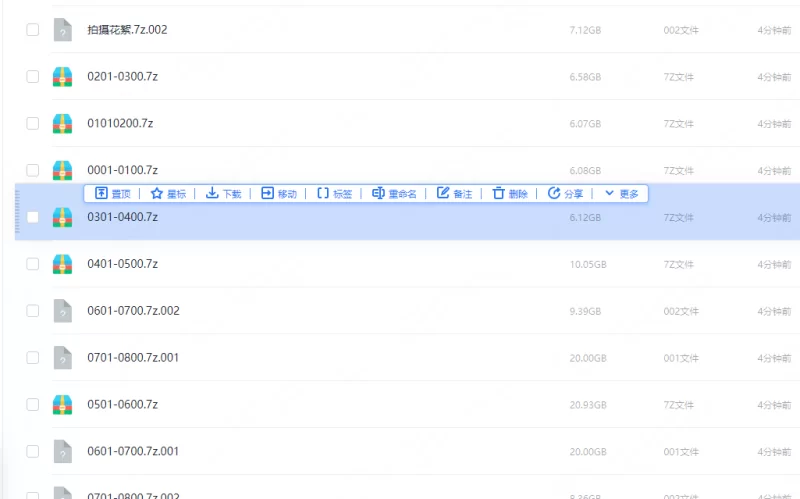
Task: Click the 4分钟前 time of 0401-0500.7z
Action: pos(774,264)
